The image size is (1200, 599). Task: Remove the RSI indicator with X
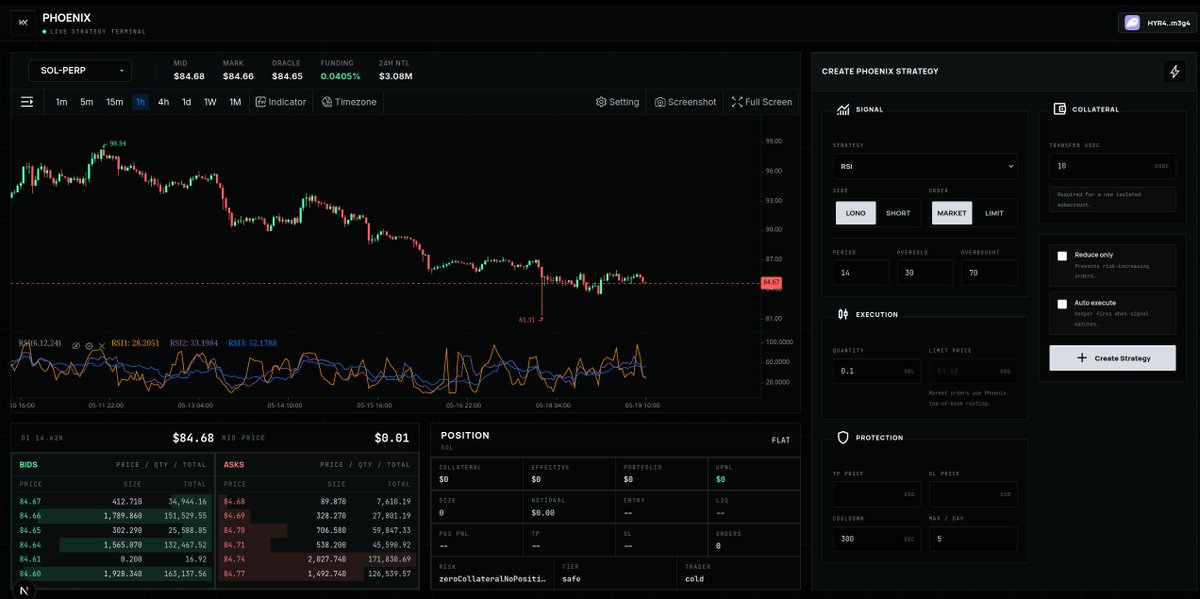[101, 344]
